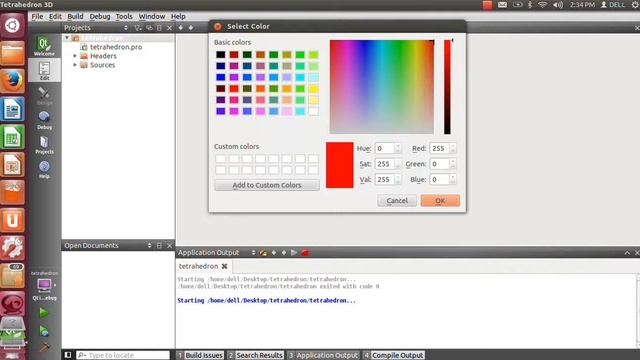This screenshot has height=360, width=640.
Task: Open Qt Creator Welcome mode
Action: click(x=44, y=46)
